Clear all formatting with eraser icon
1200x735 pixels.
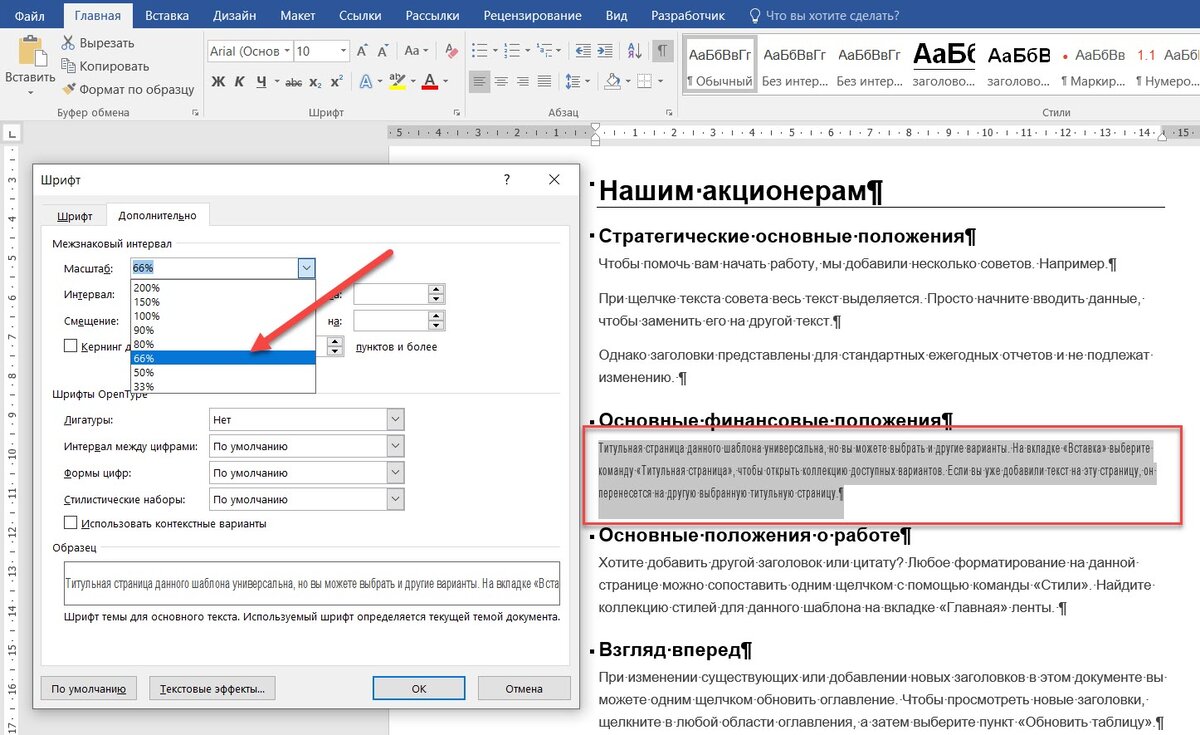point(451,50)
